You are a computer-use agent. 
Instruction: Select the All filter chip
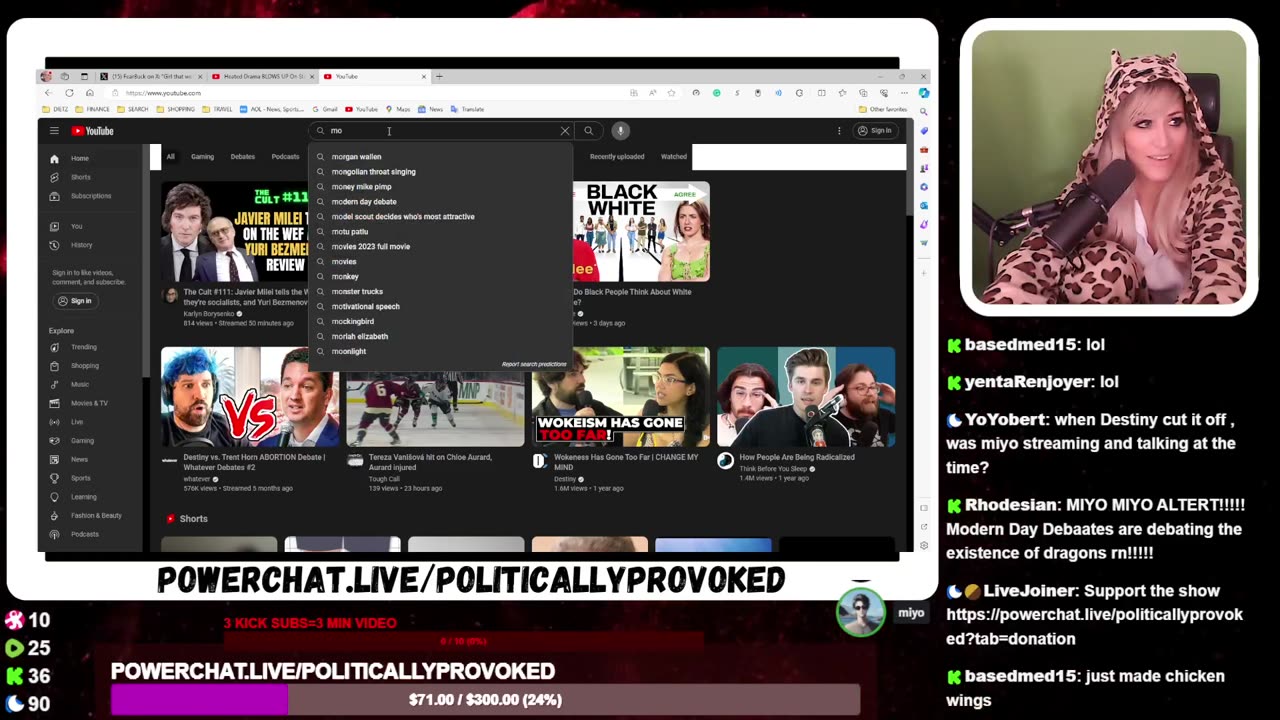(170, 157)
